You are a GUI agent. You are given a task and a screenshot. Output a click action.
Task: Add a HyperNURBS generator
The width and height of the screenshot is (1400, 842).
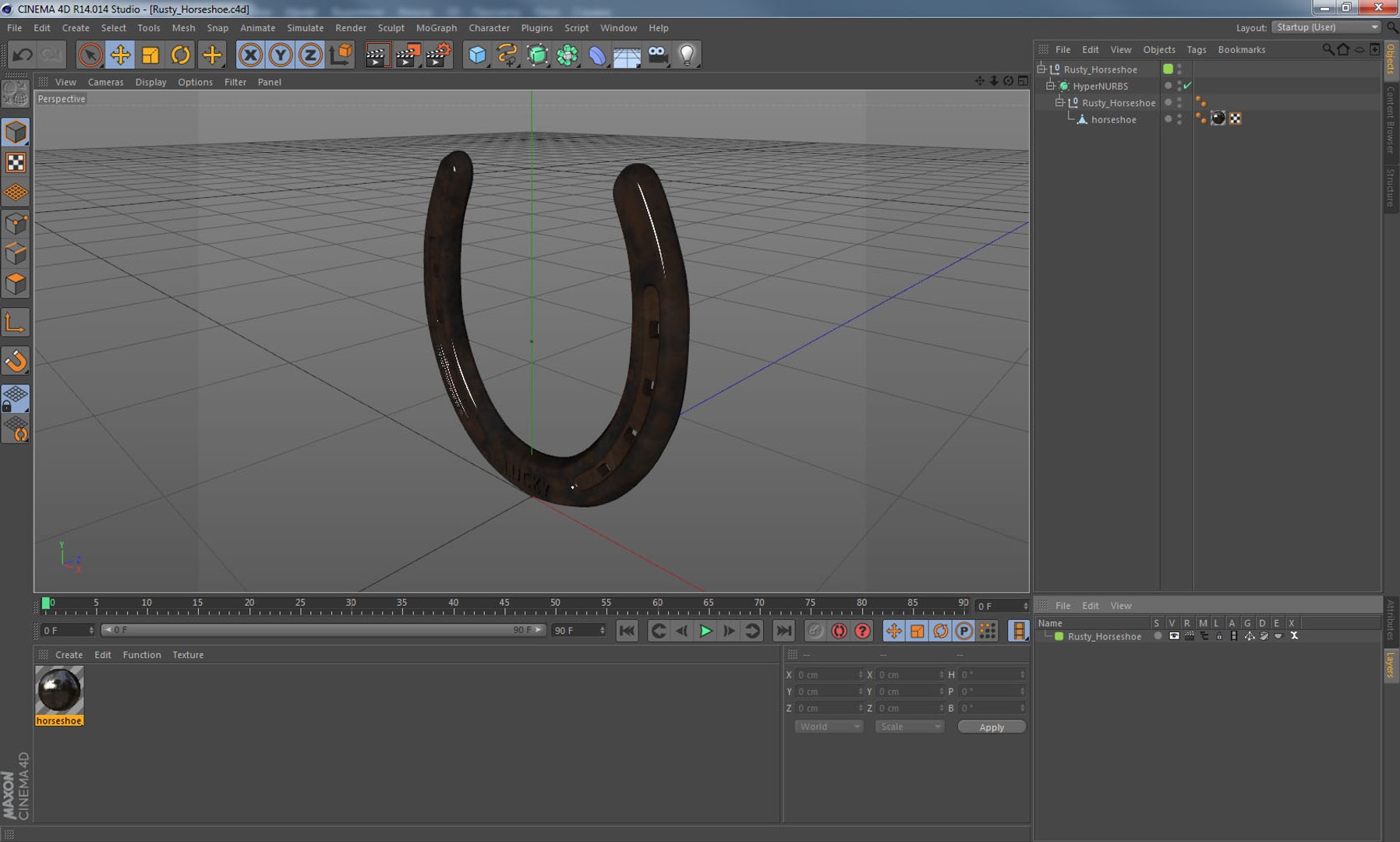point(538,55)
